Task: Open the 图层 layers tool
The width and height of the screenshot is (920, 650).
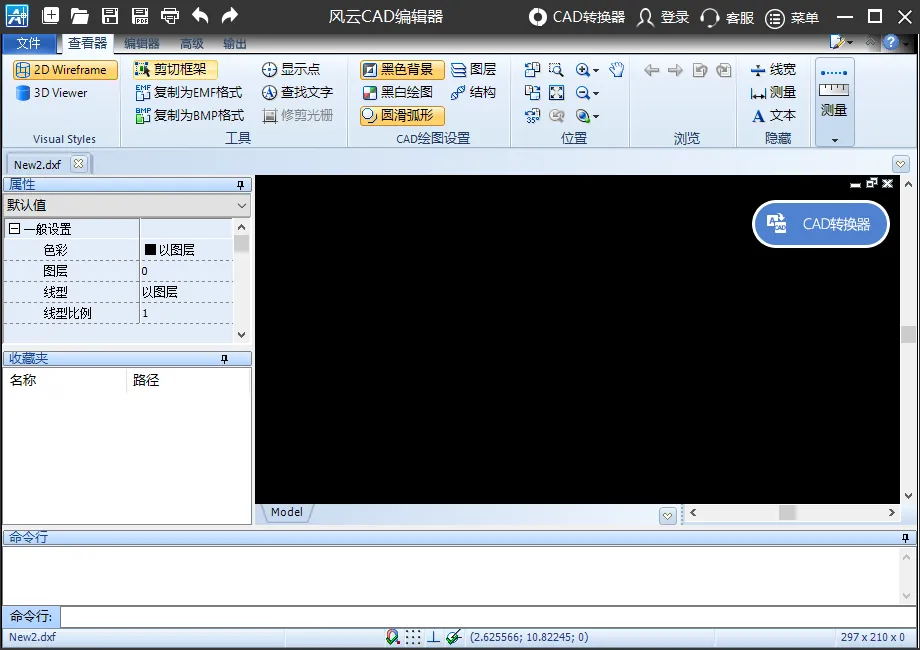Action: click(473, 70)
